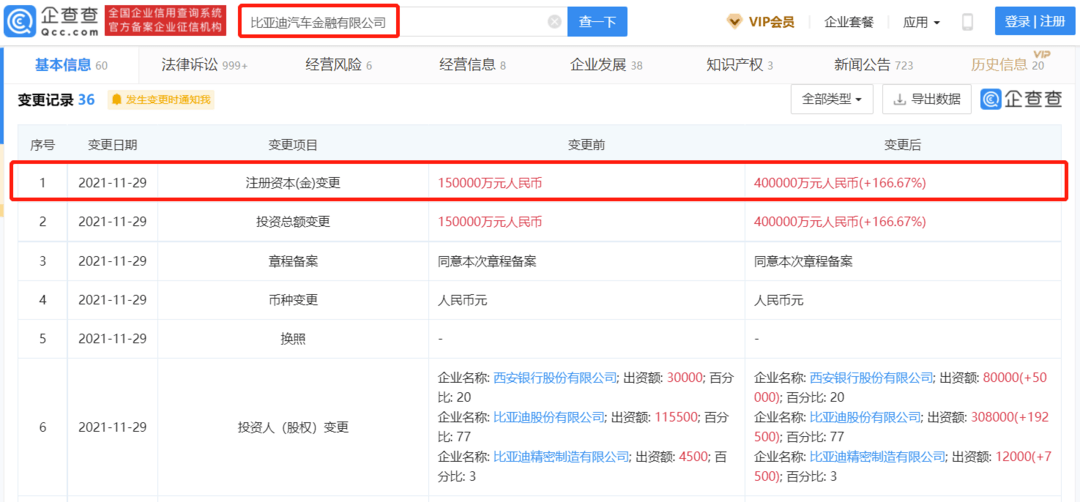Open the 全部类型 filter dropdown

pyautogui.click(x=832, y=99)
